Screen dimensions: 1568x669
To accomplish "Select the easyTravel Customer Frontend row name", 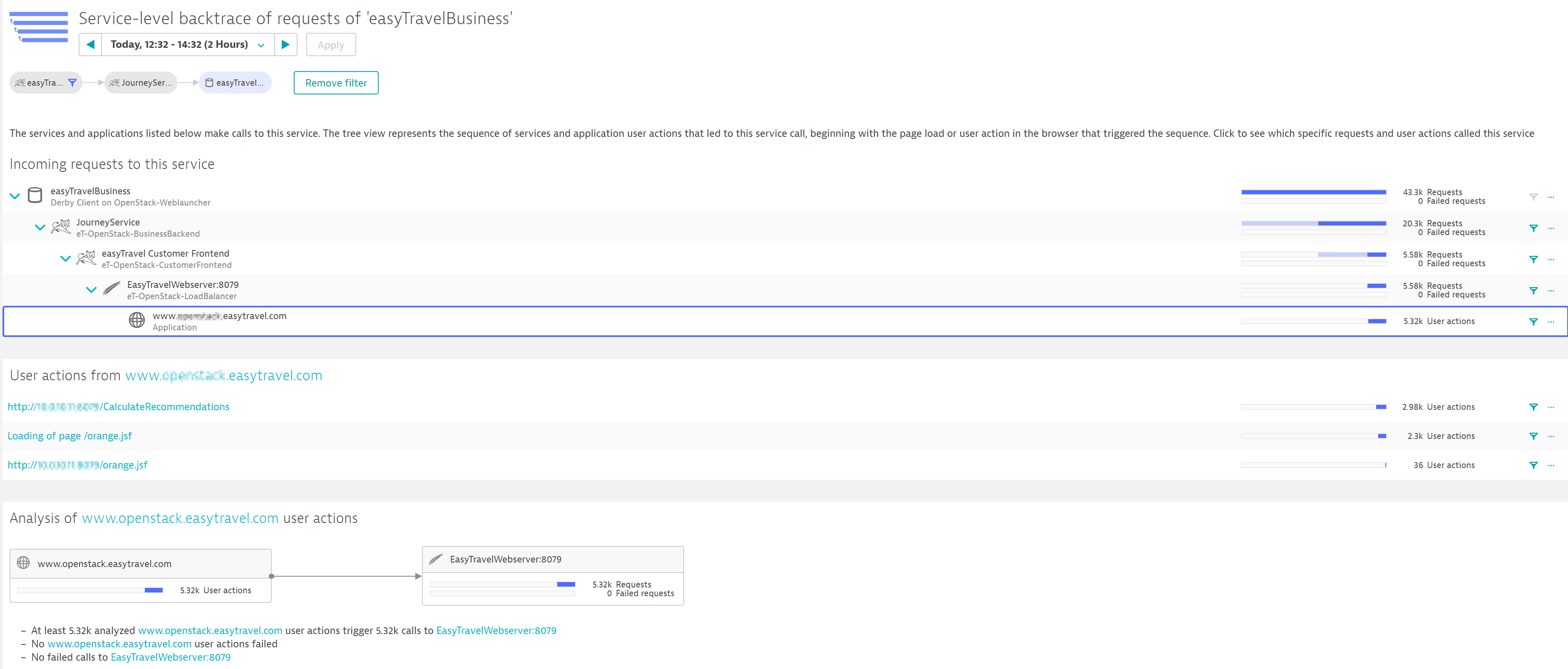I will click(x=166, y=253).
